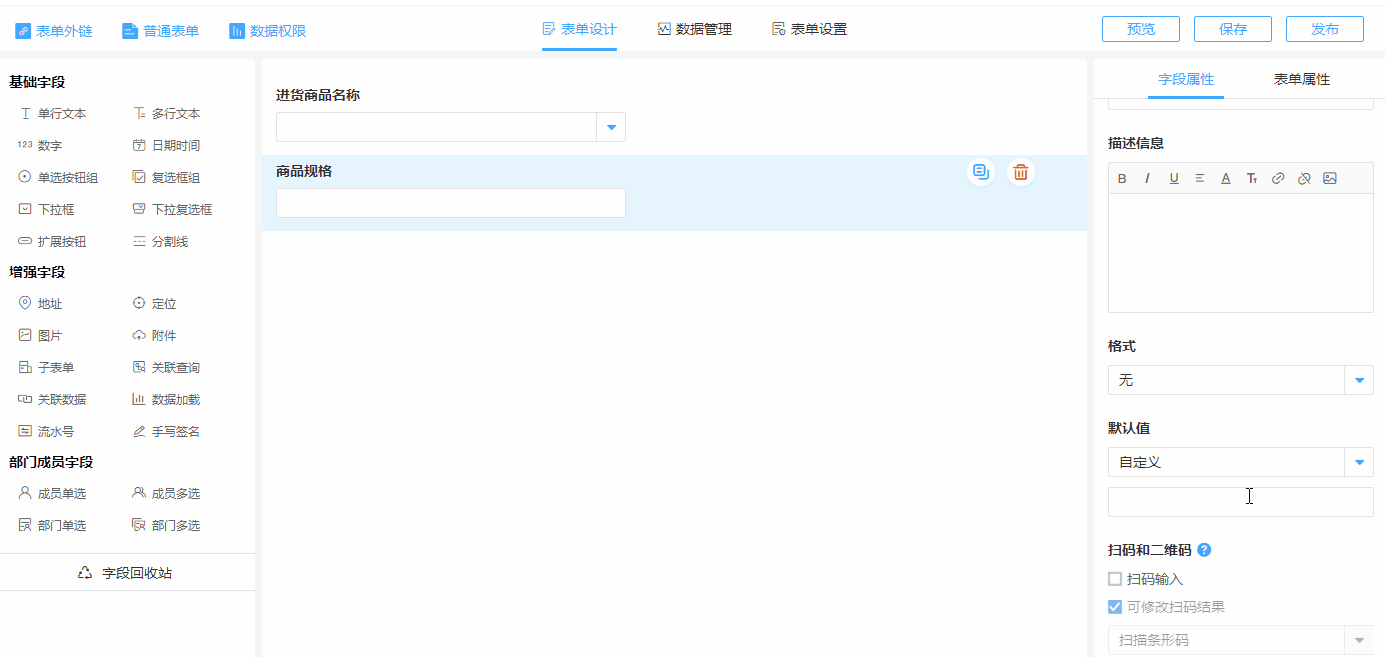Click the 预览 button
Viewport: 1385px width, 657px height.
pos(1140,30)
